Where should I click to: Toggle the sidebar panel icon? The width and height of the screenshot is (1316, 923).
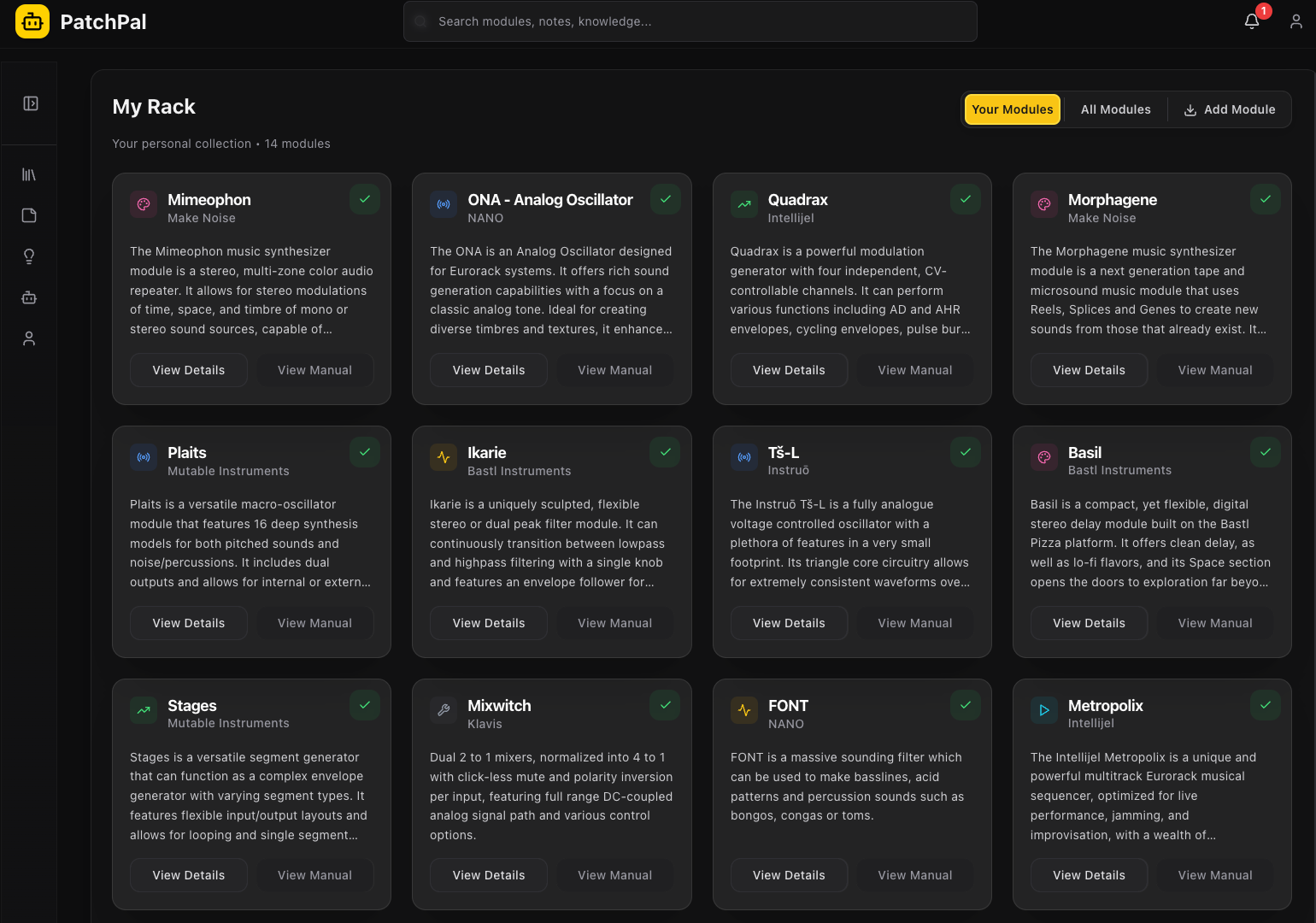pos(31,103)
